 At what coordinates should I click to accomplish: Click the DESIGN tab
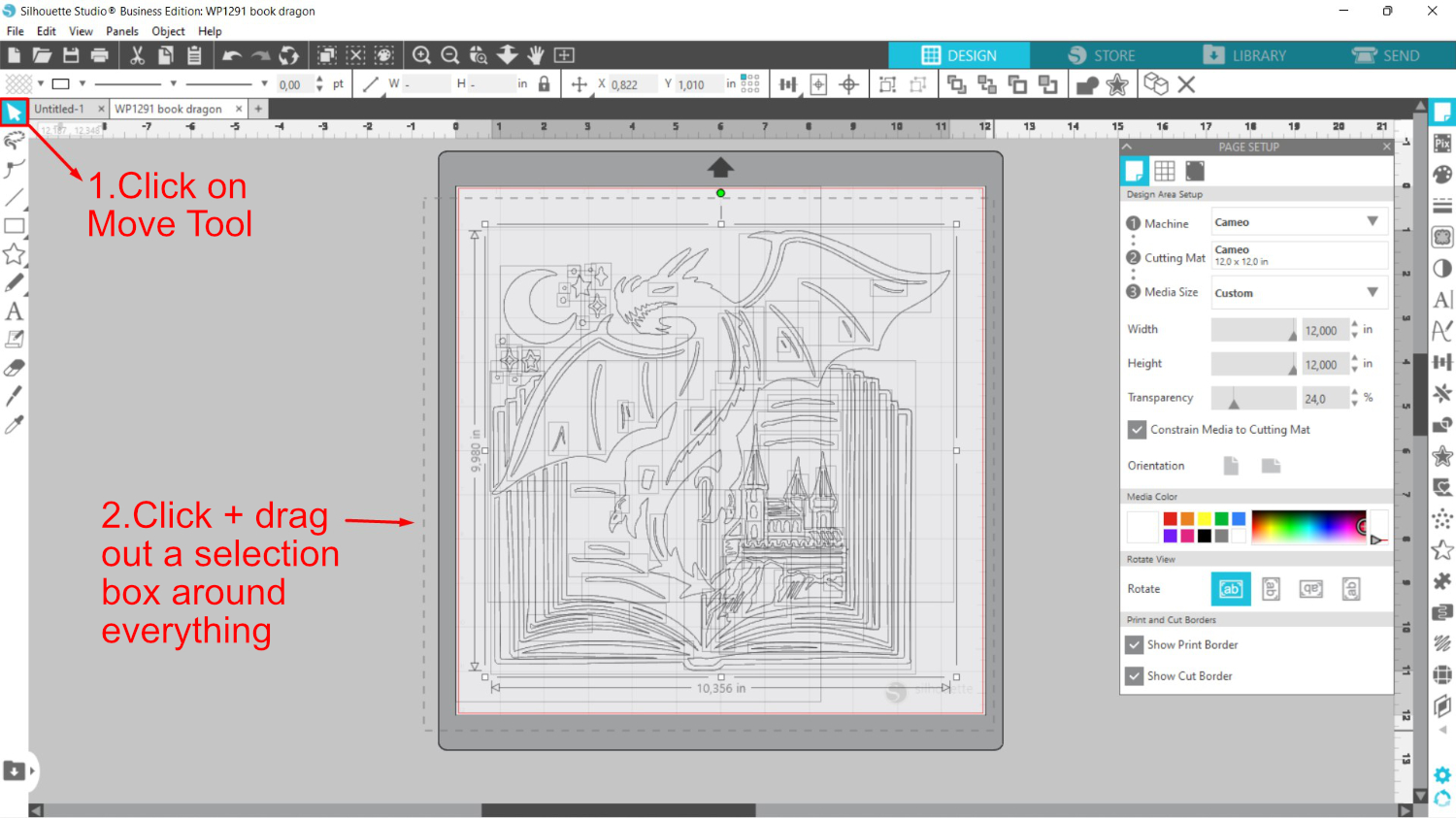959,55
